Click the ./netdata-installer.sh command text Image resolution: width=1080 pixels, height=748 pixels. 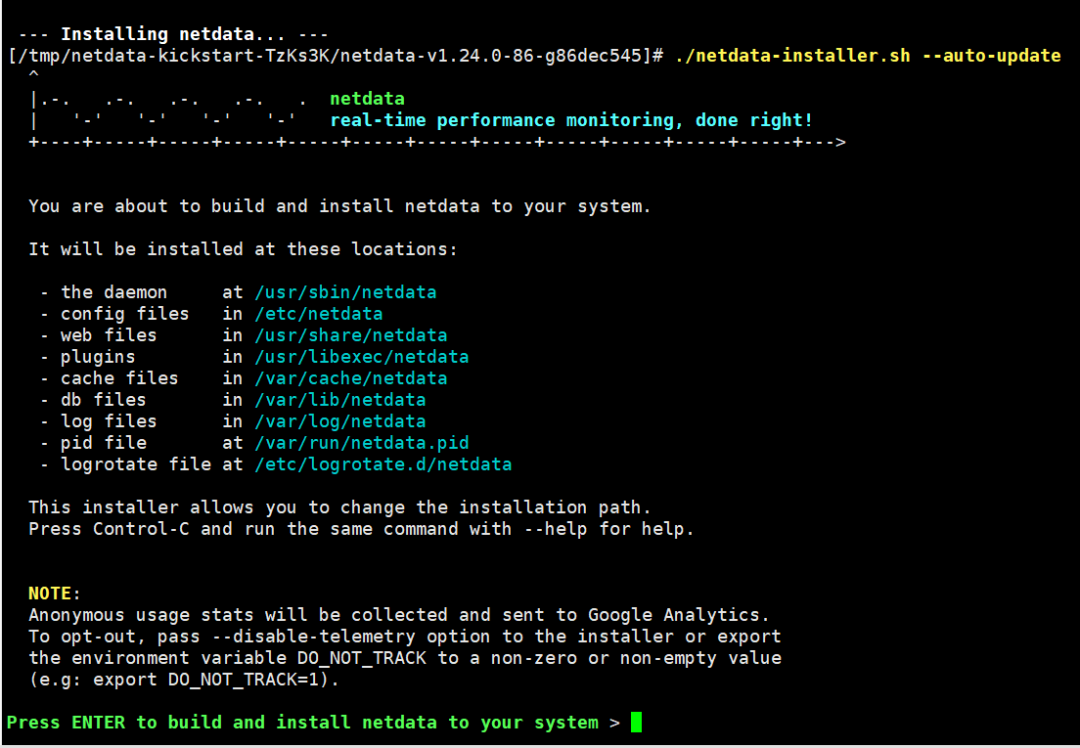[792, 55]
